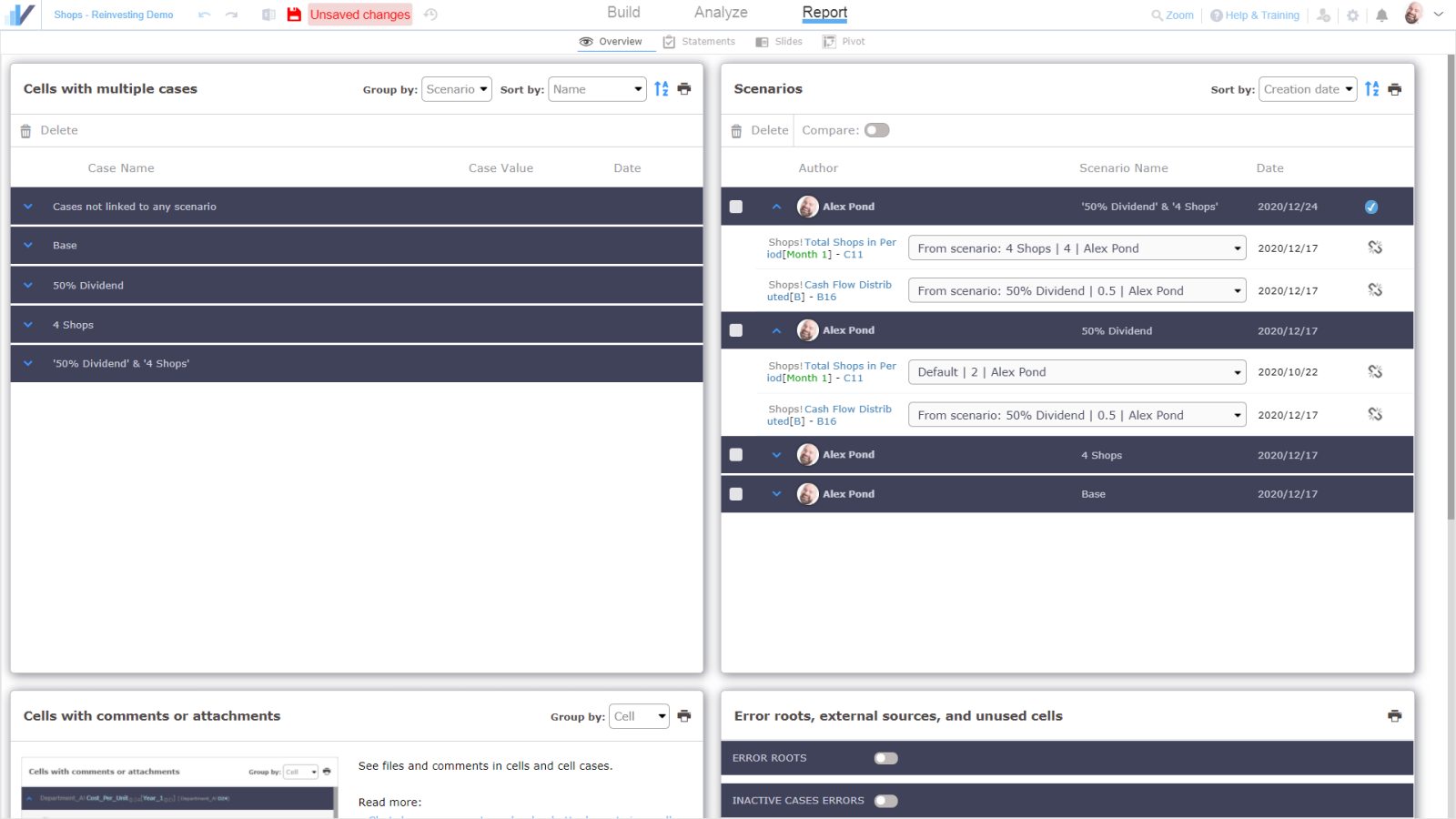
Task: Click the user profile avatar
Action: [1413, 14]
